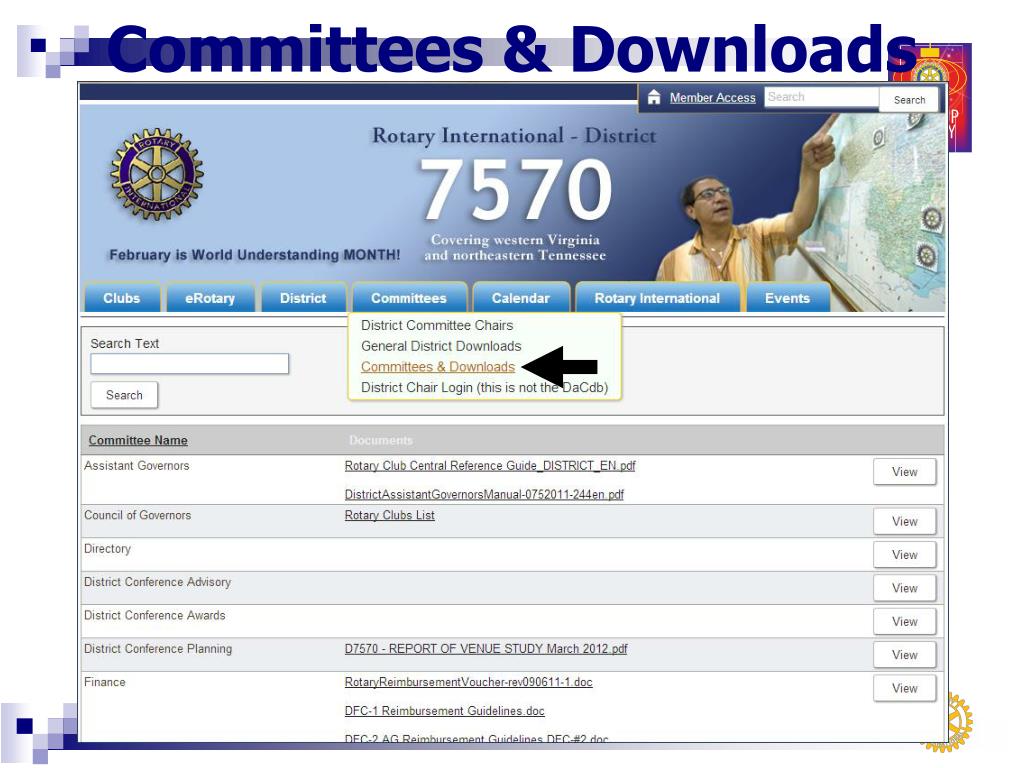
Task: Click the Search button below Search Text
Action: pyautogui.click(x=124, y=395)
